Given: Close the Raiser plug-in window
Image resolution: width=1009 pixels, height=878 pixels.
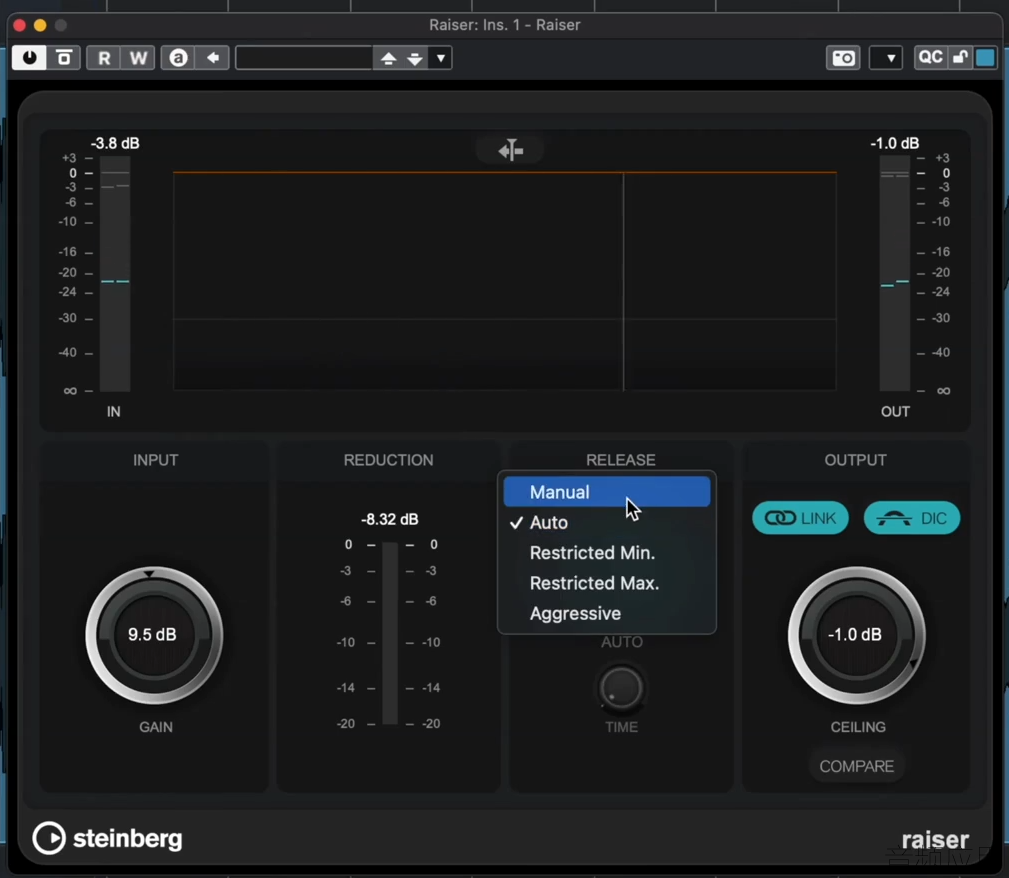Looking at the screenshot, I should click(x=19, y=25).
